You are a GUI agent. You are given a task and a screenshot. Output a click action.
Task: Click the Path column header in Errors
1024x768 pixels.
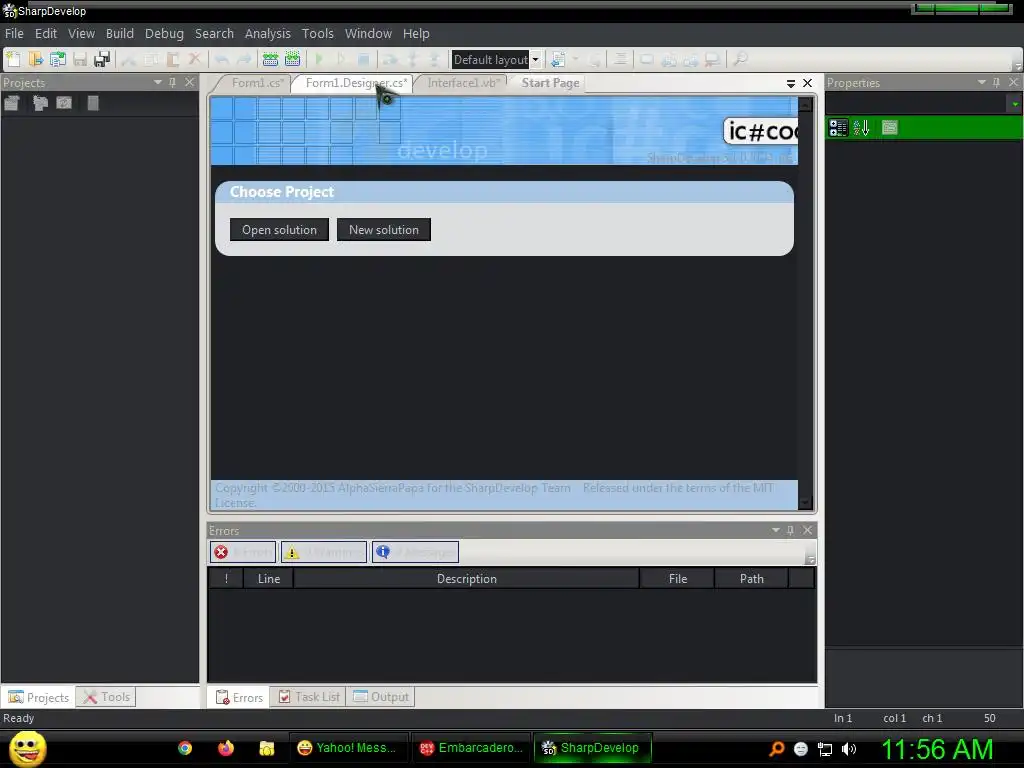point(752,579)
